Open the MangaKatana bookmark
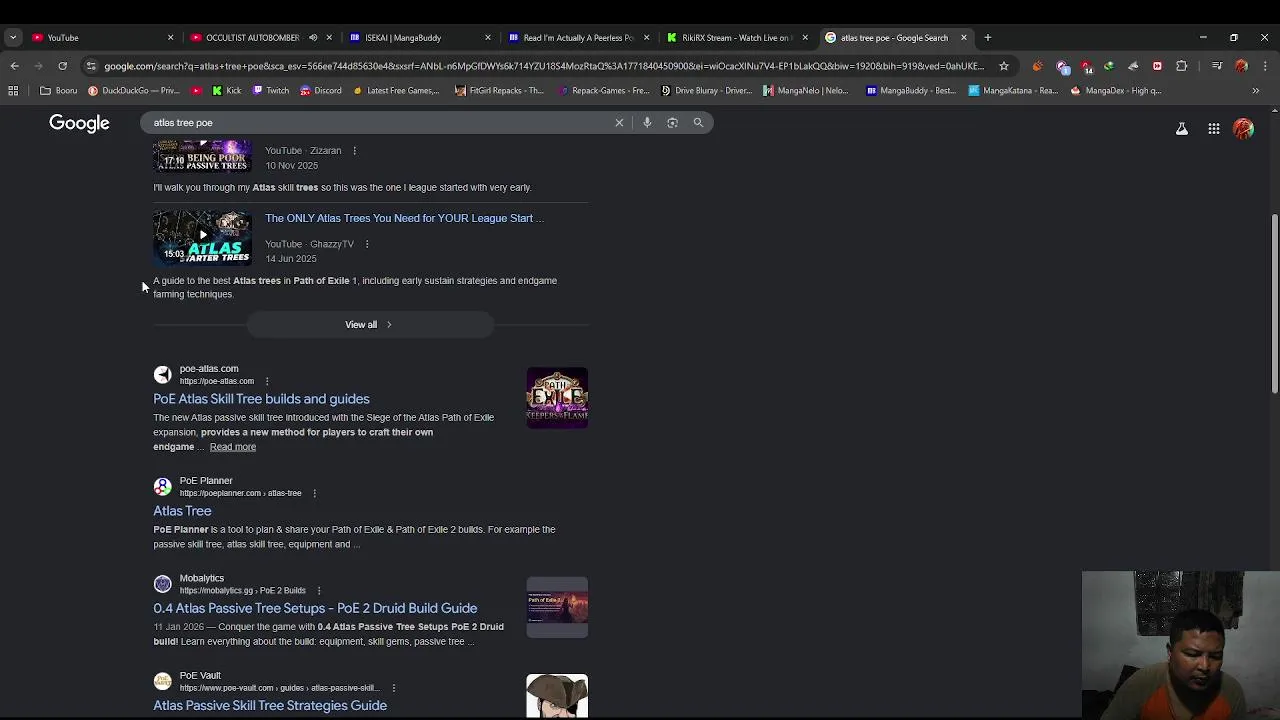Screen dimensions: 1280x720 [x=1013, y=90]
